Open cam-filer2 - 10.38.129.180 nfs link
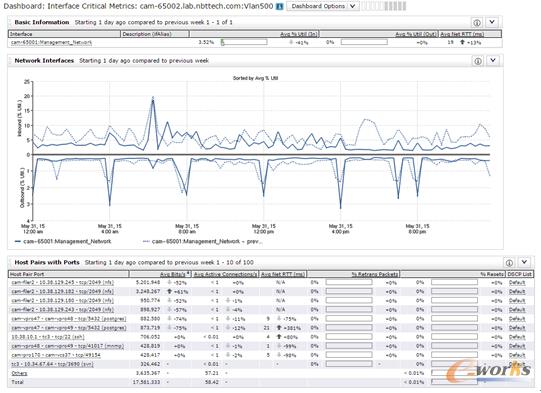Image resolution: width=541 pixels, height=393 pixels. click(62, 301)
